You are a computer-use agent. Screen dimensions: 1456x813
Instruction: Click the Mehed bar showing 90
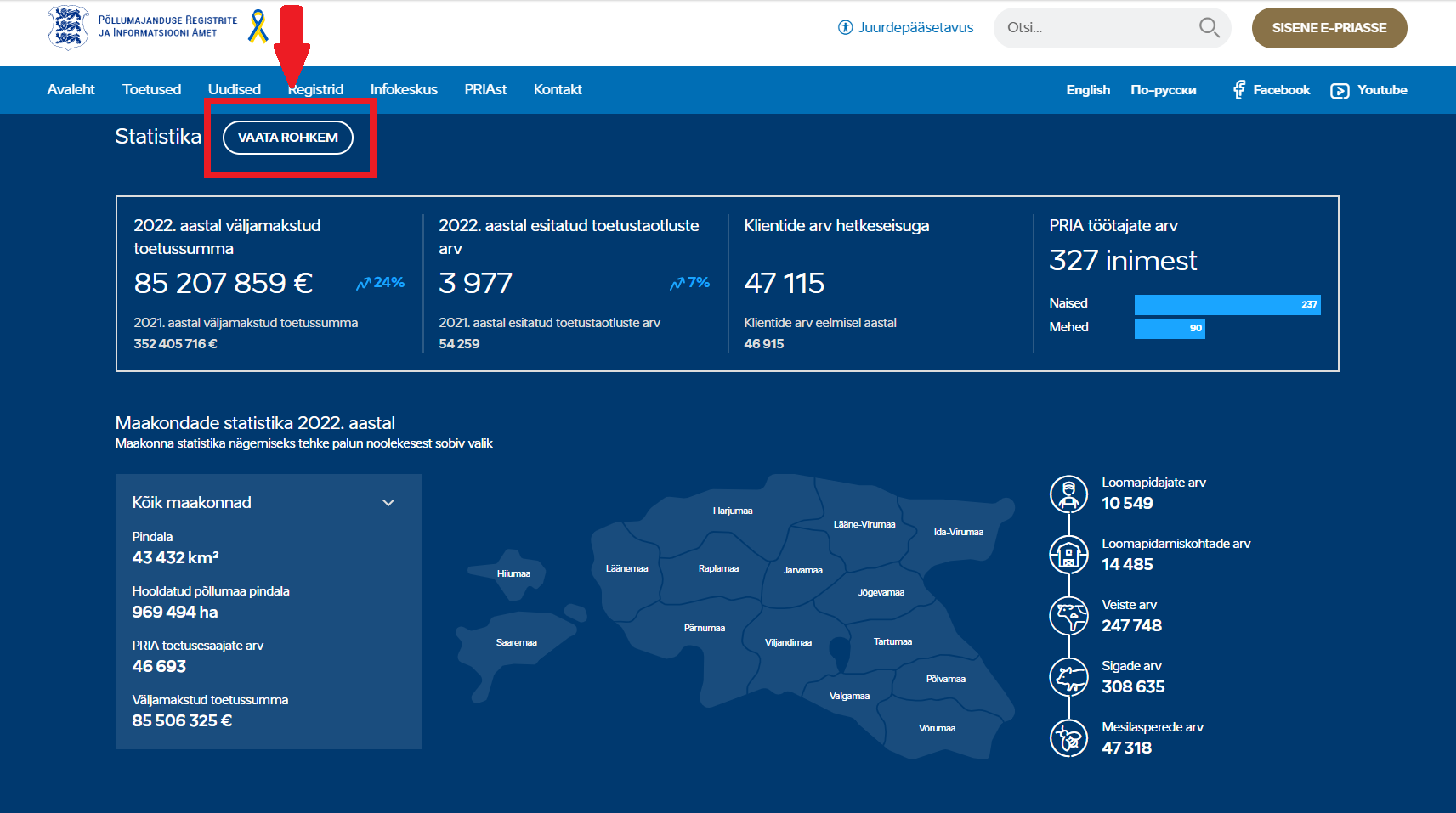(x=1170, y=328)
